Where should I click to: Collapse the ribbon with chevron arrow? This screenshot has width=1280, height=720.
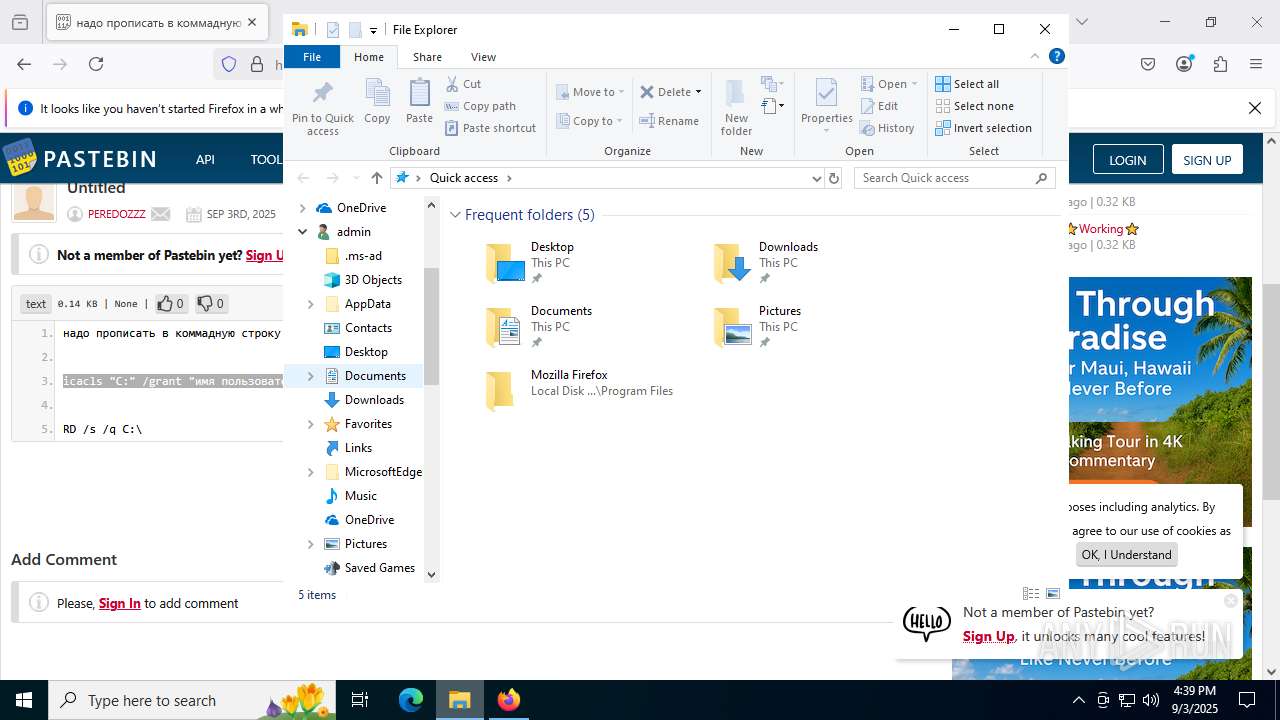tap(1035, 56)
